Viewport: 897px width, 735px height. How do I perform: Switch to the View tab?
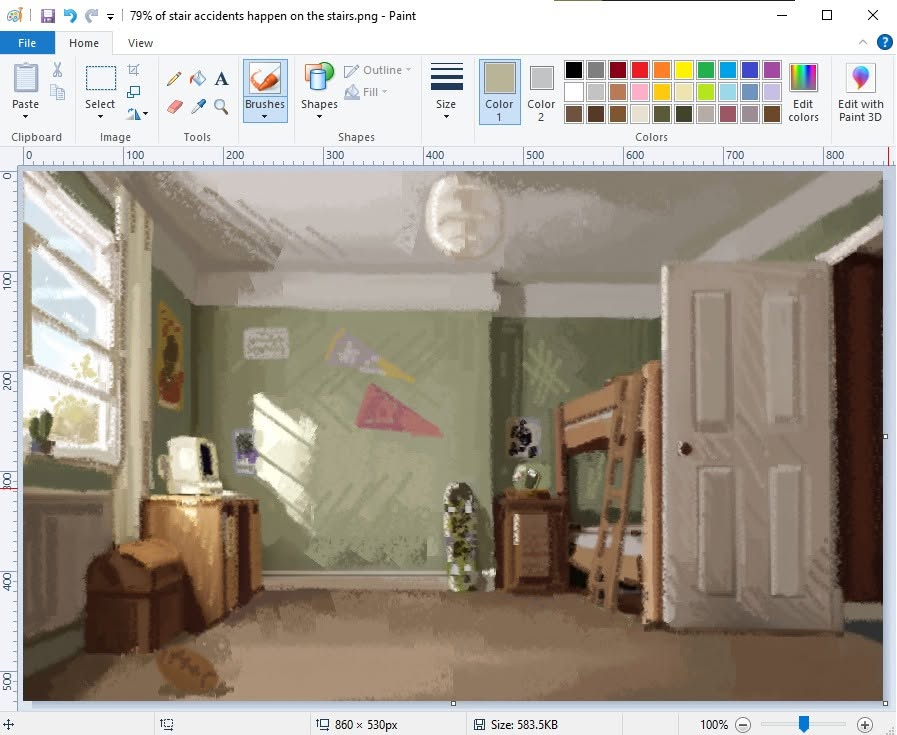[140, 43]
